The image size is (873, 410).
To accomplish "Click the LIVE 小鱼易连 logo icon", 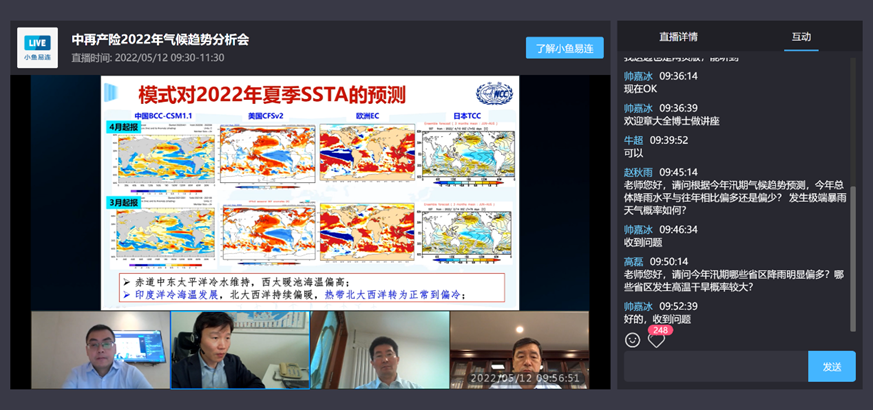I will tap(37, 48).
